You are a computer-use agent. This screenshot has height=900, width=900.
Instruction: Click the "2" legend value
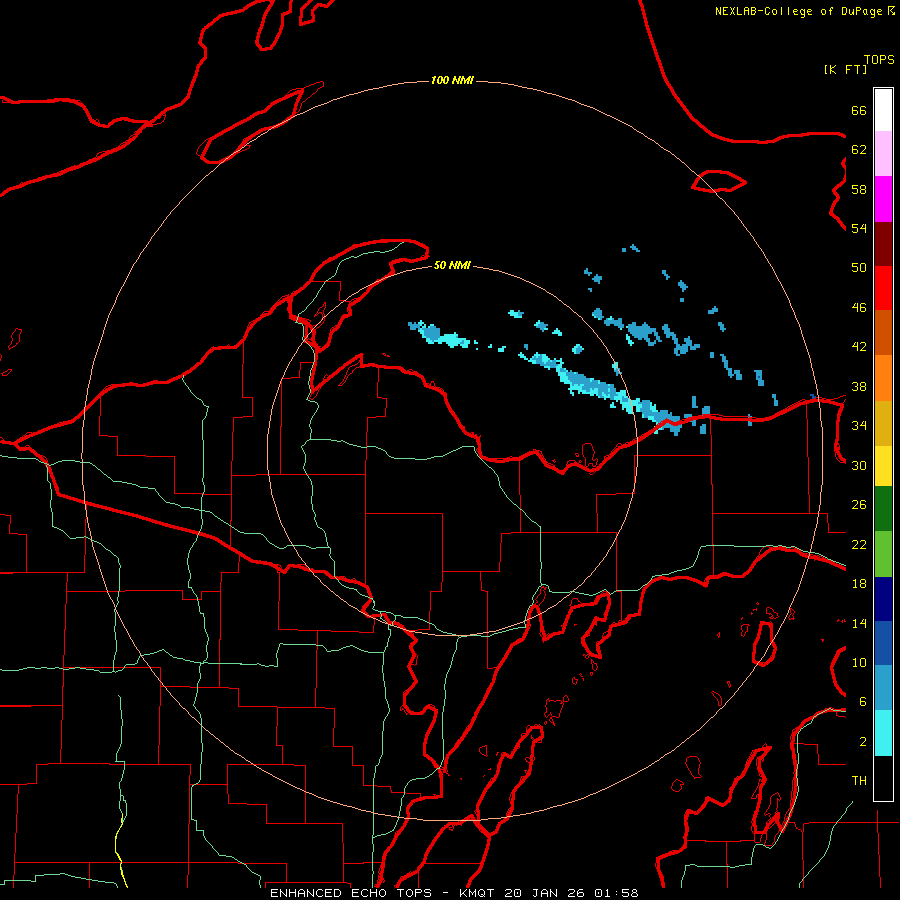pos(863,742)
